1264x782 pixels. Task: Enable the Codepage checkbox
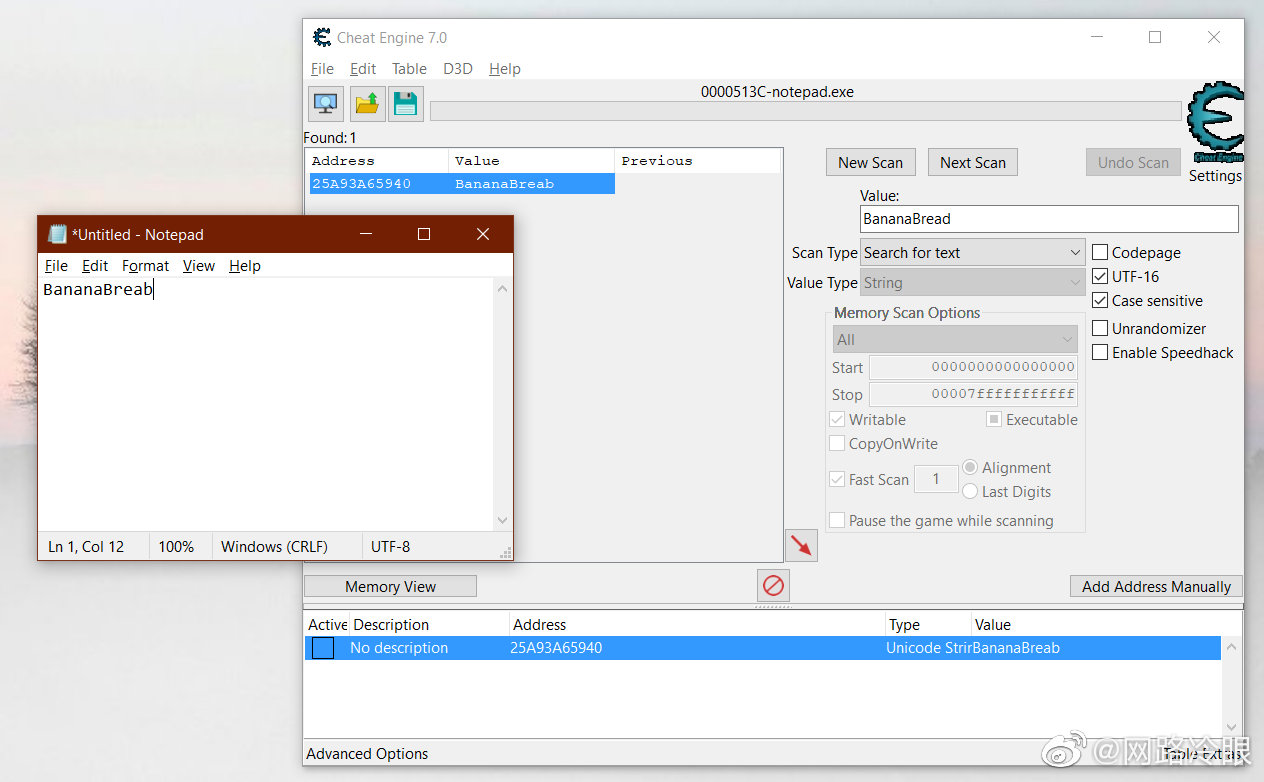click(1100, 253)
